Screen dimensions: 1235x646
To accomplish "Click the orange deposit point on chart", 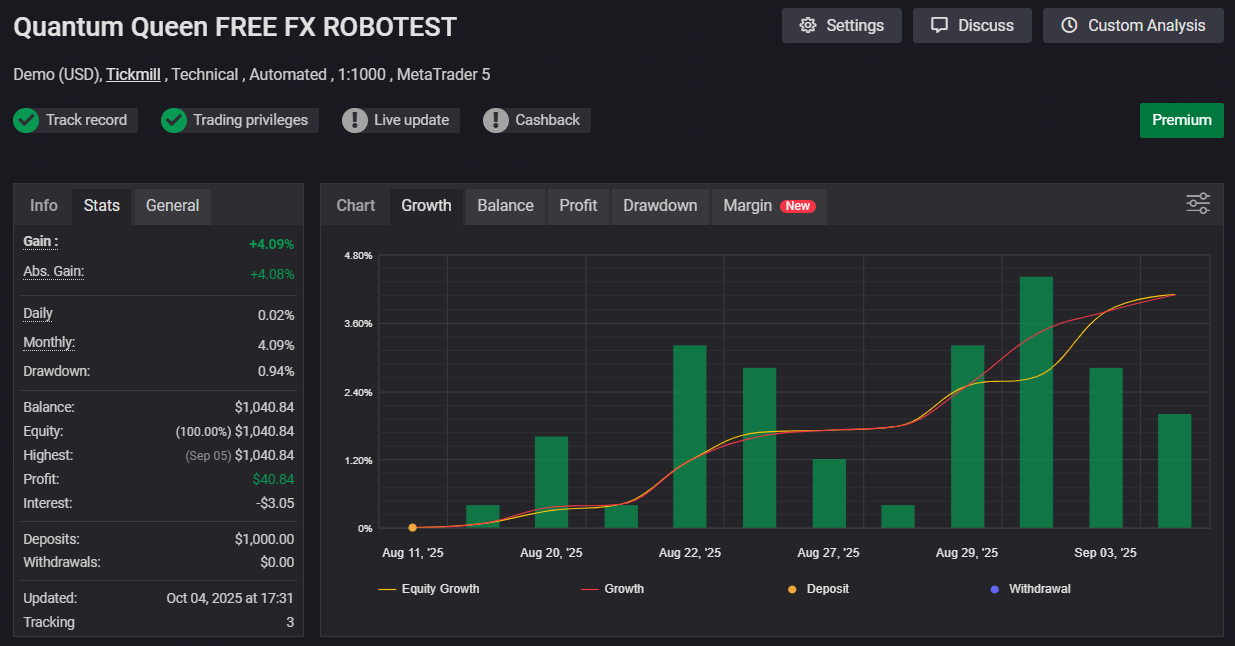I will click(412, 527).
